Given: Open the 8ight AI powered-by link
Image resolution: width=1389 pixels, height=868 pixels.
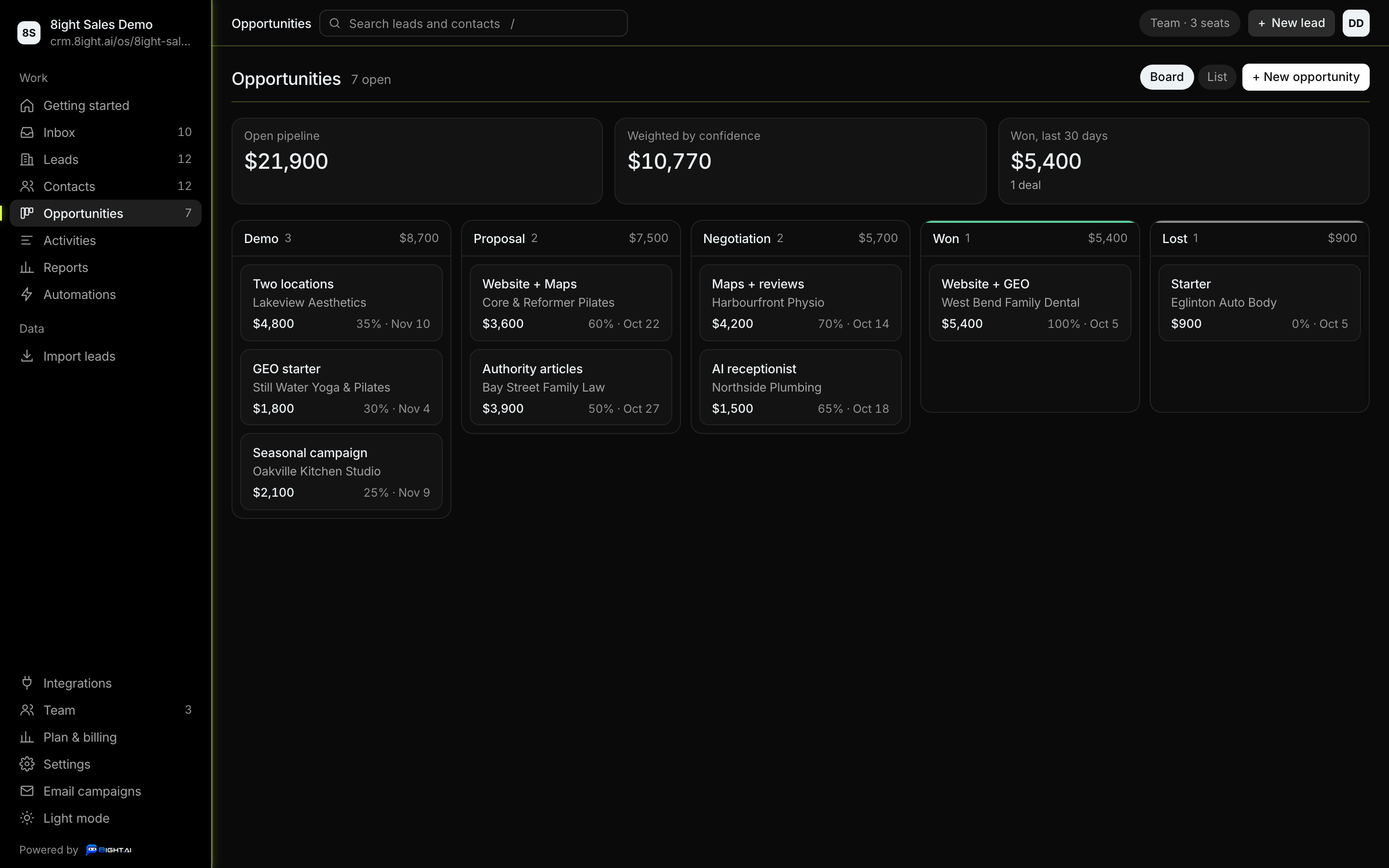Looking at the screenshot, I should pos(109,850).
